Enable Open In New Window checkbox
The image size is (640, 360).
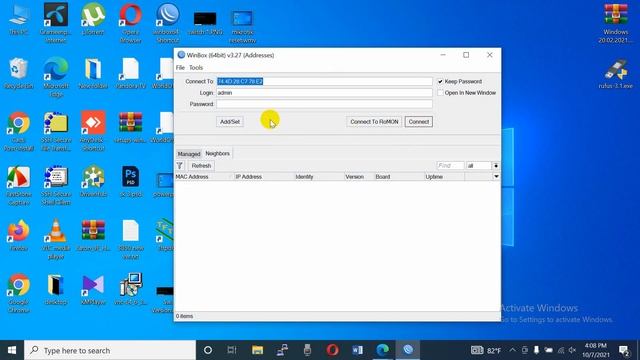point(440,93)
